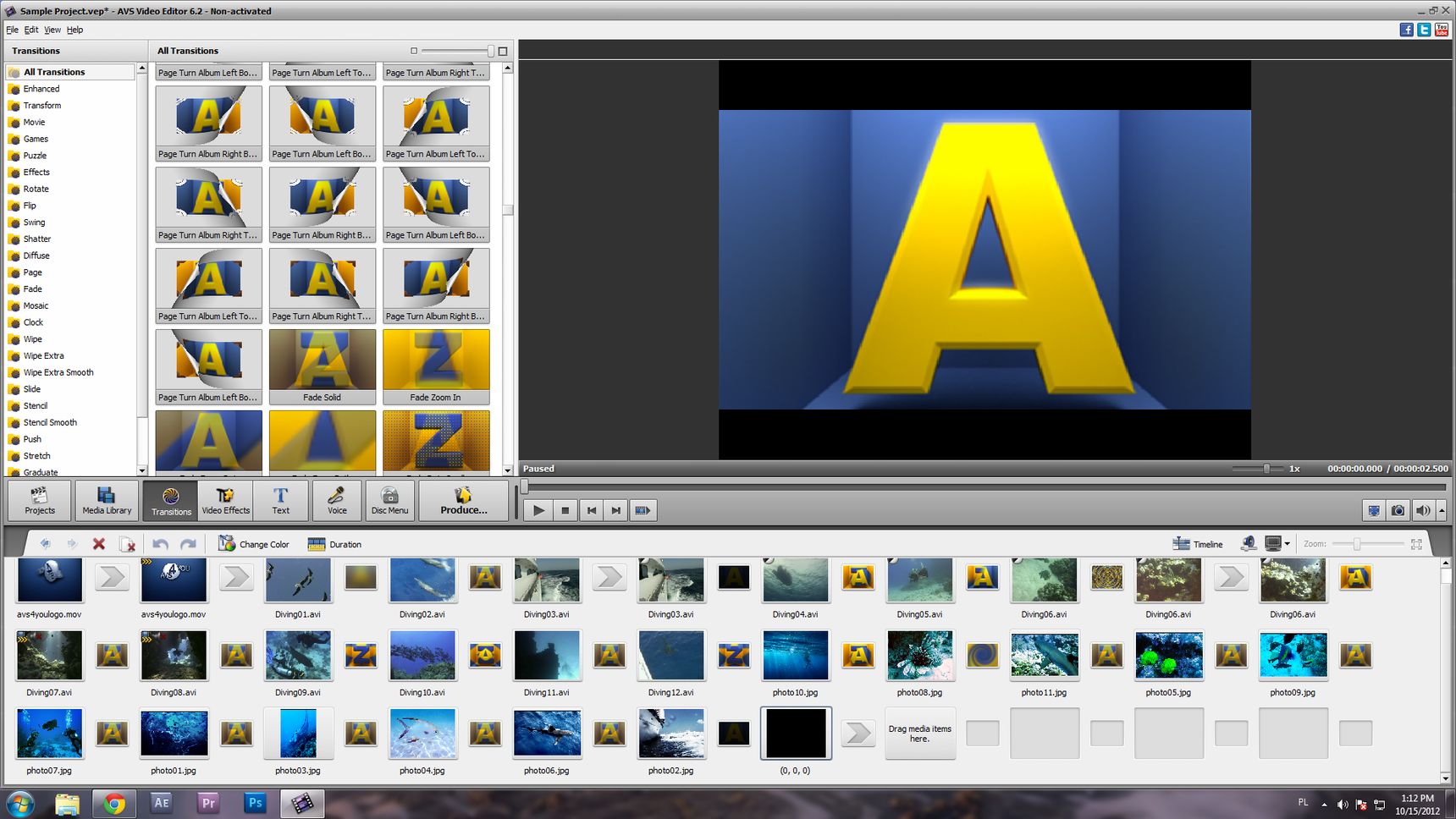Screen dimensions: 1456x819
Task: Click Change Color button
Action: click(x=254, y=544)
